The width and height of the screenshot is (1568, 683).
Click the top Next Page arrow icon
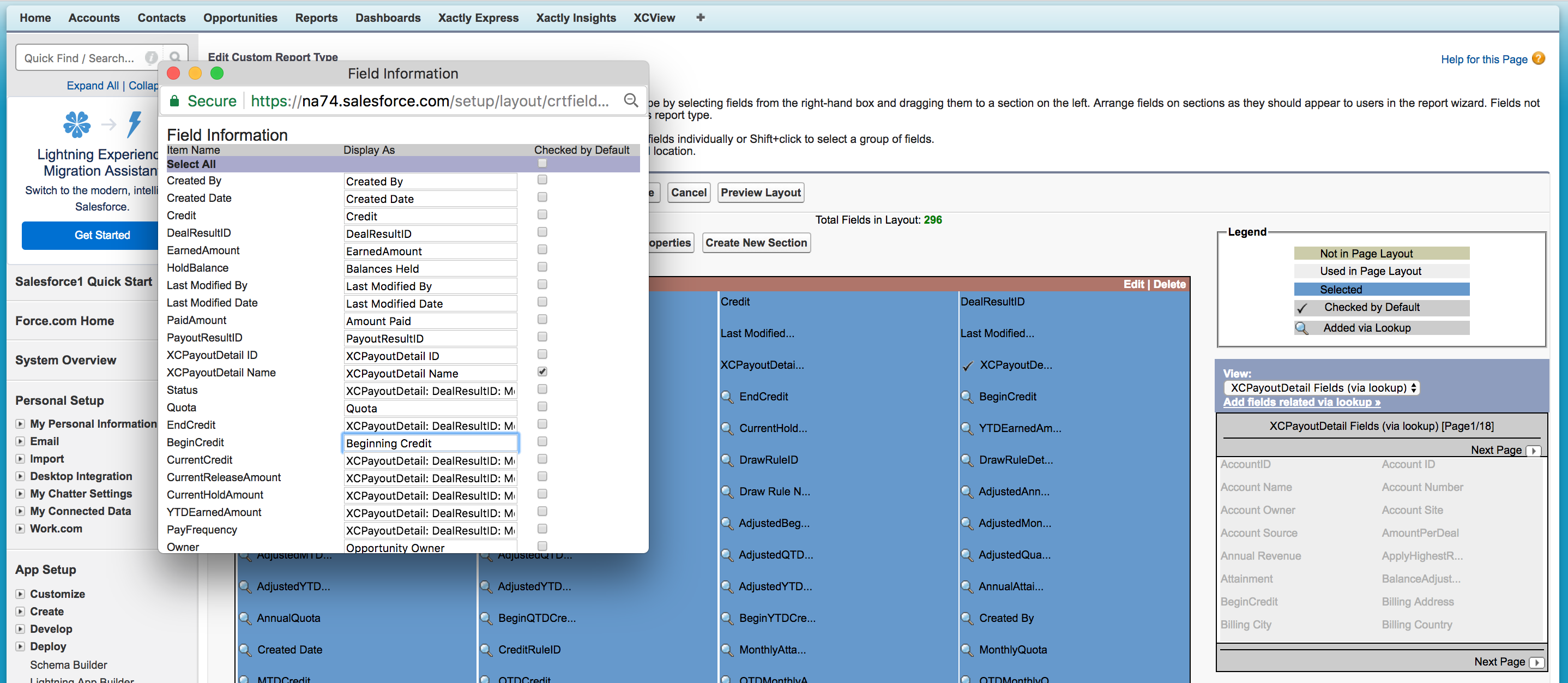(x=1533, y=451)
